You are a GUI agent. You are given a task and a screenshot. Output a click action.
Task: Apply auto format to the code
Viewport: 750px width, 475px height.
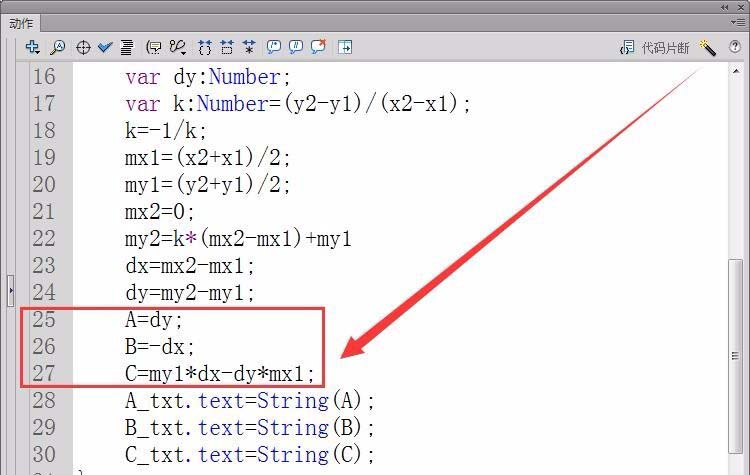click(127, 47)
